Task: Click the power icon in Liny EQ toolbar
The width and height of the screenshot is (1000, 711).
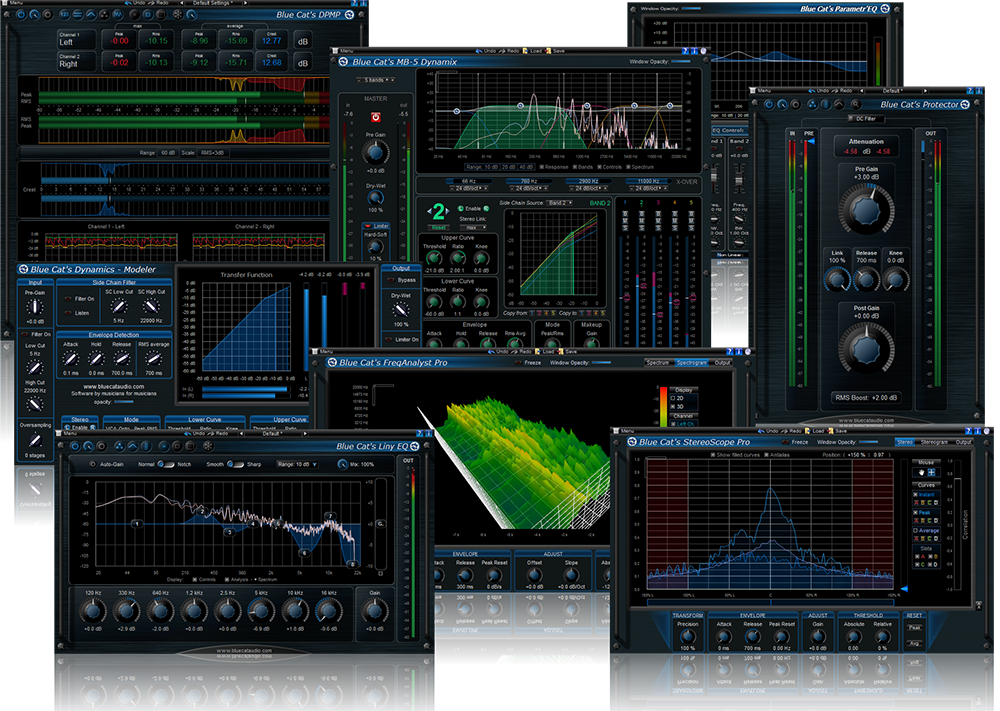Action: point(75,446)
